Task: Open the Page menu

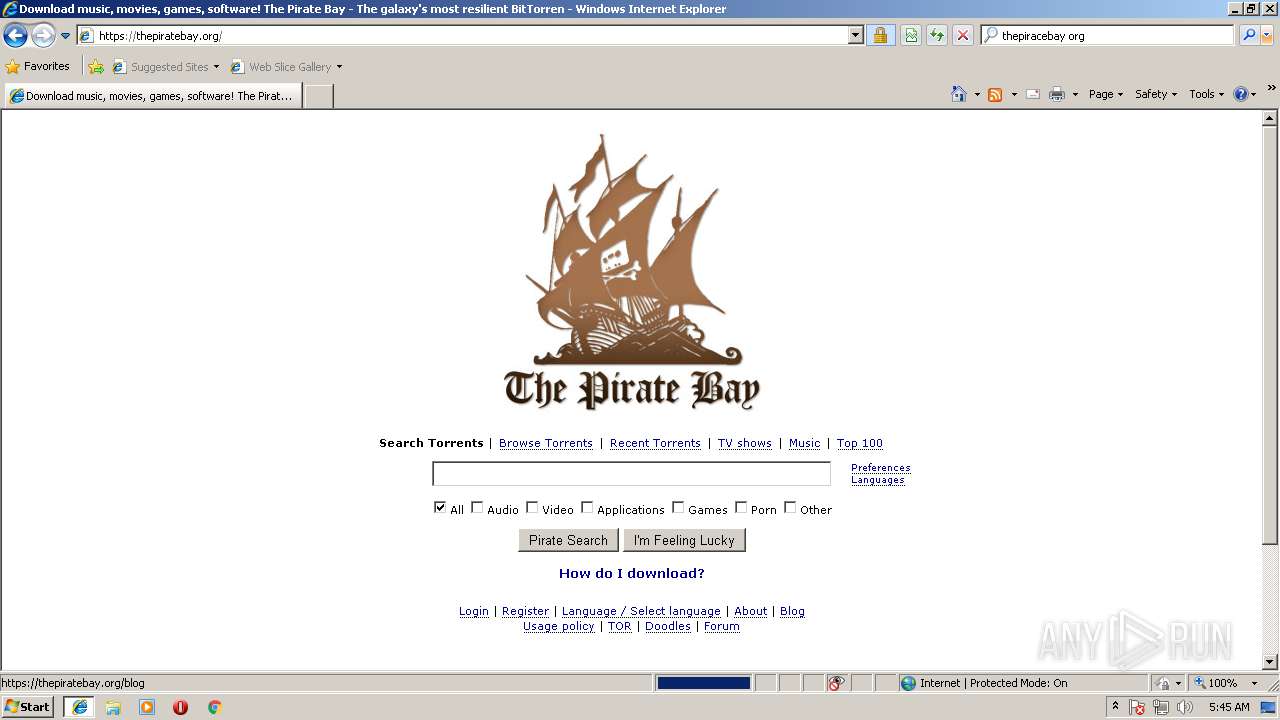Action: click(x=1105, y=94)
